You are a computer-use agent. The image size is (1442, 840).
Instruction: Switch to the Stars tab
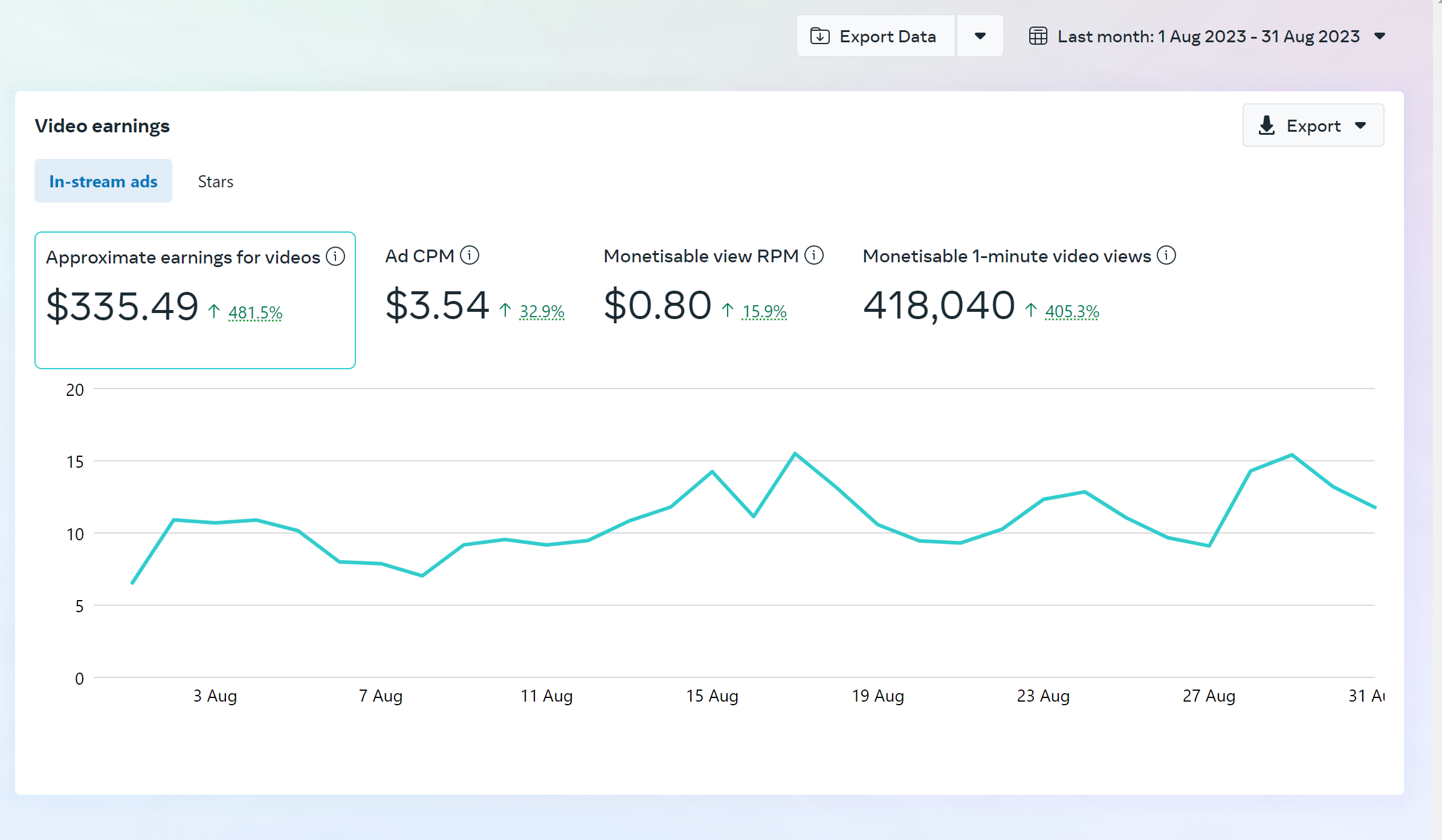pyautogui.click(x=216, y=181)
